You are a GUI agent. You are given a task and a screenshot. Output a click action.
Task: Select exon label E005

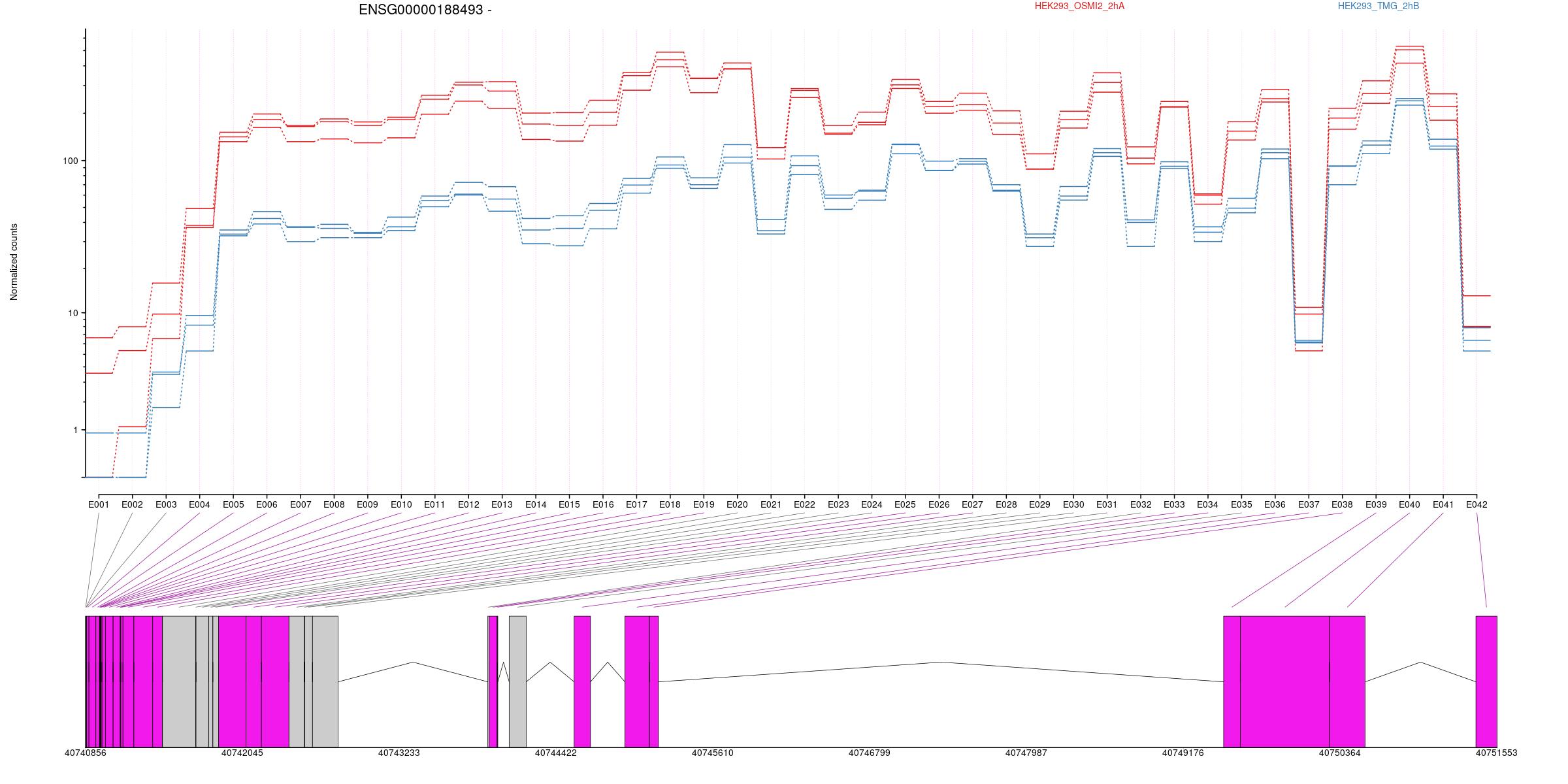pyautogui.click(x=233, y=504)
